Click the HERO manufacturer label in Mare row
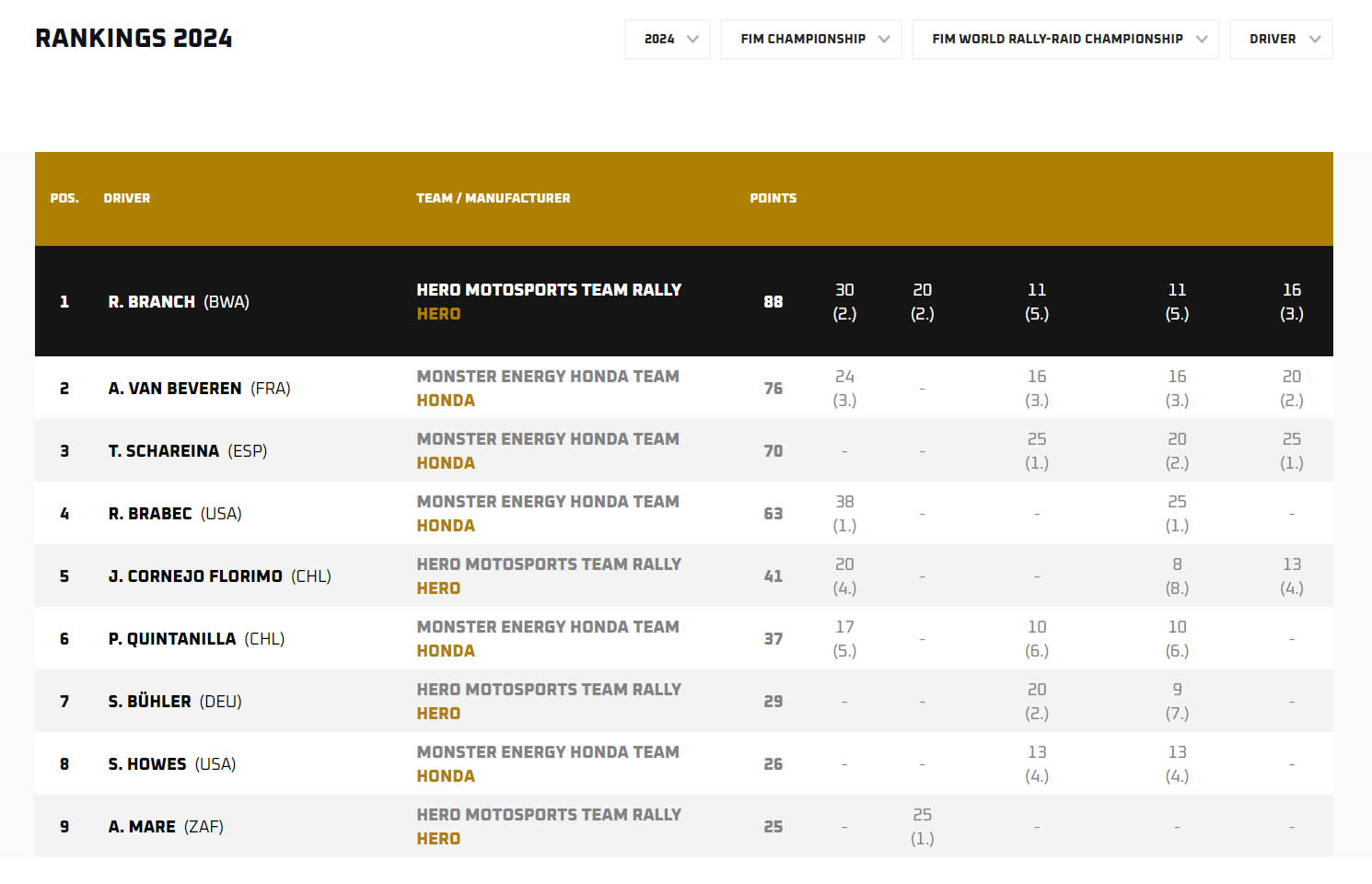 click(x=438, y=839)
